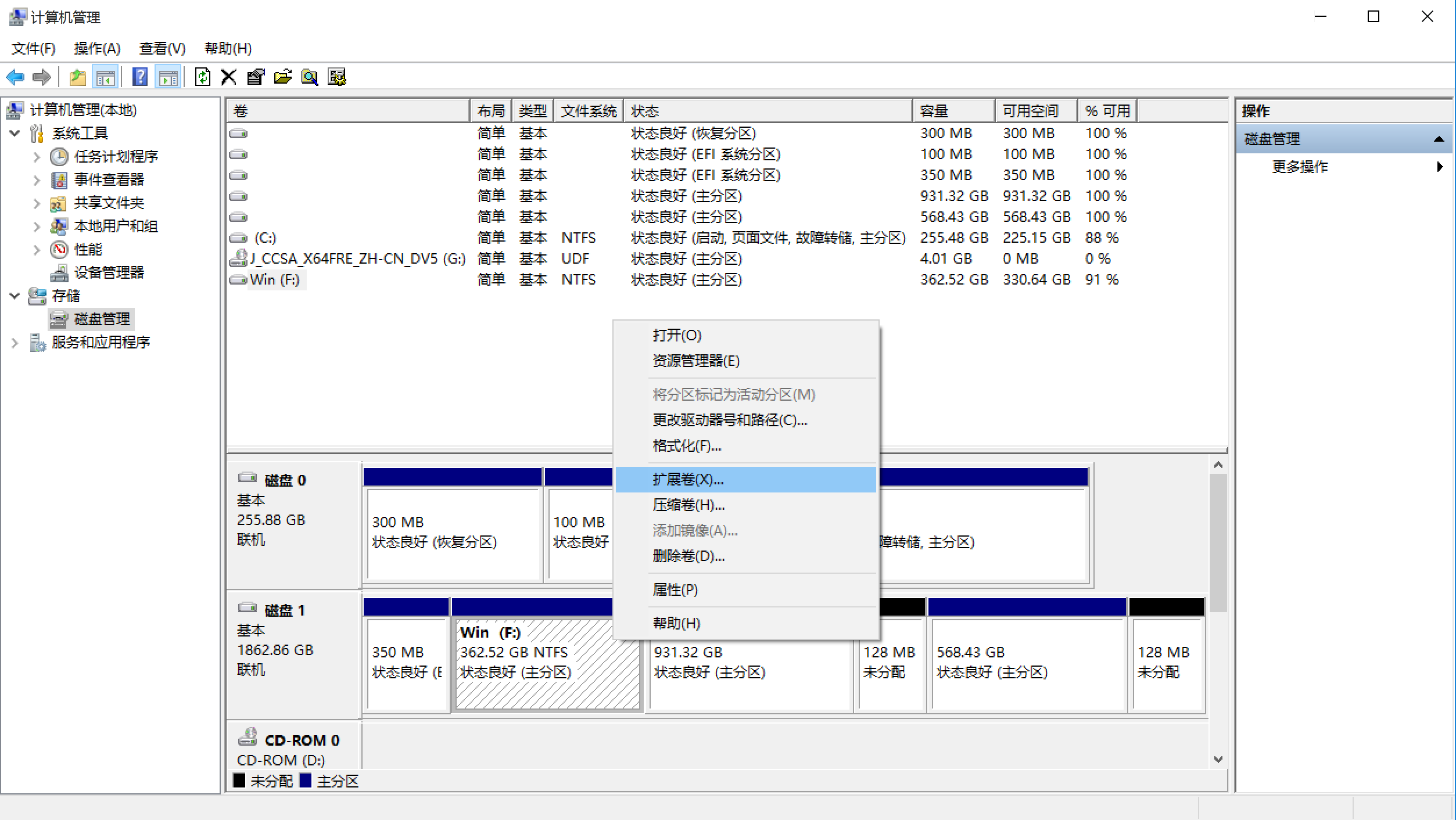Click the (C:) volume drive icon
1456x820 pixels.
point(238,238)
